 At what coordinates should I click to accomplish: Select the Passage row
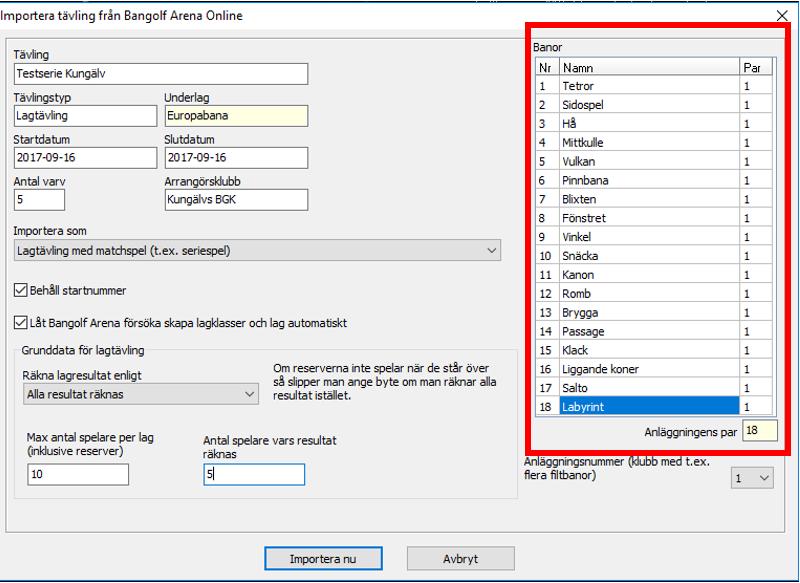point(654,331)
